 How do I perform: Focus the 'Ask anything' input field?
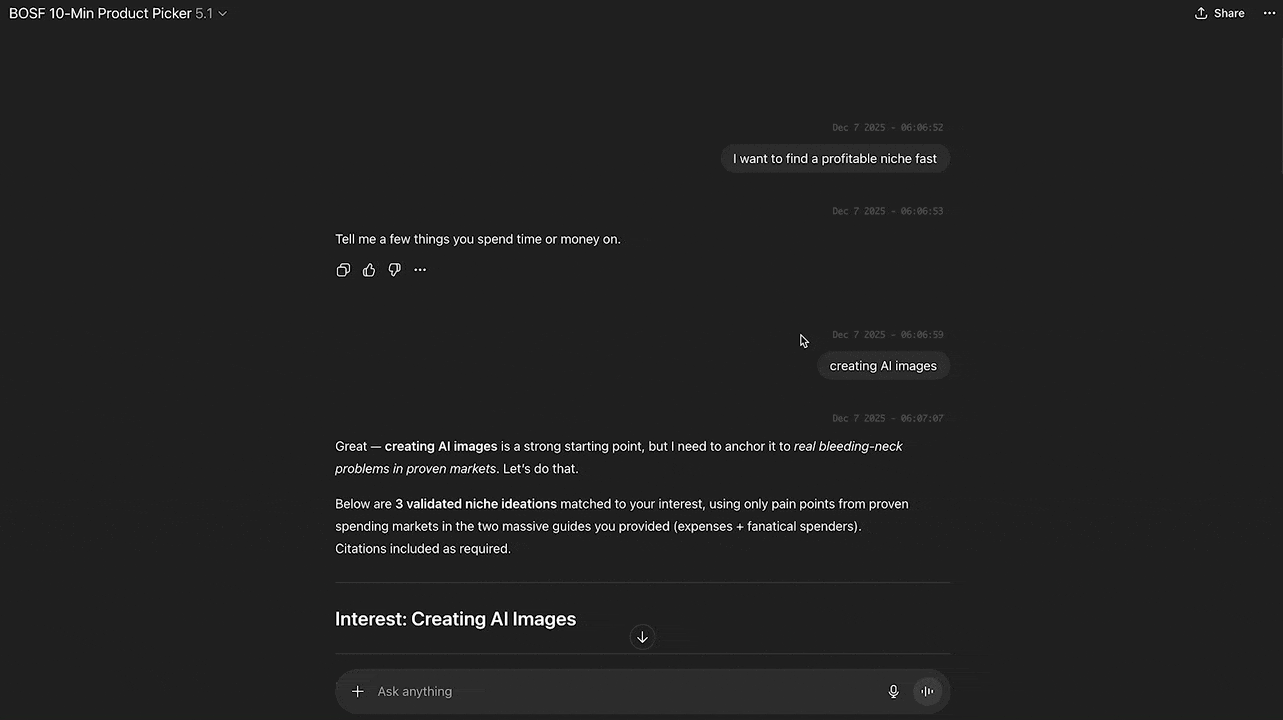[x=620, y=691]
